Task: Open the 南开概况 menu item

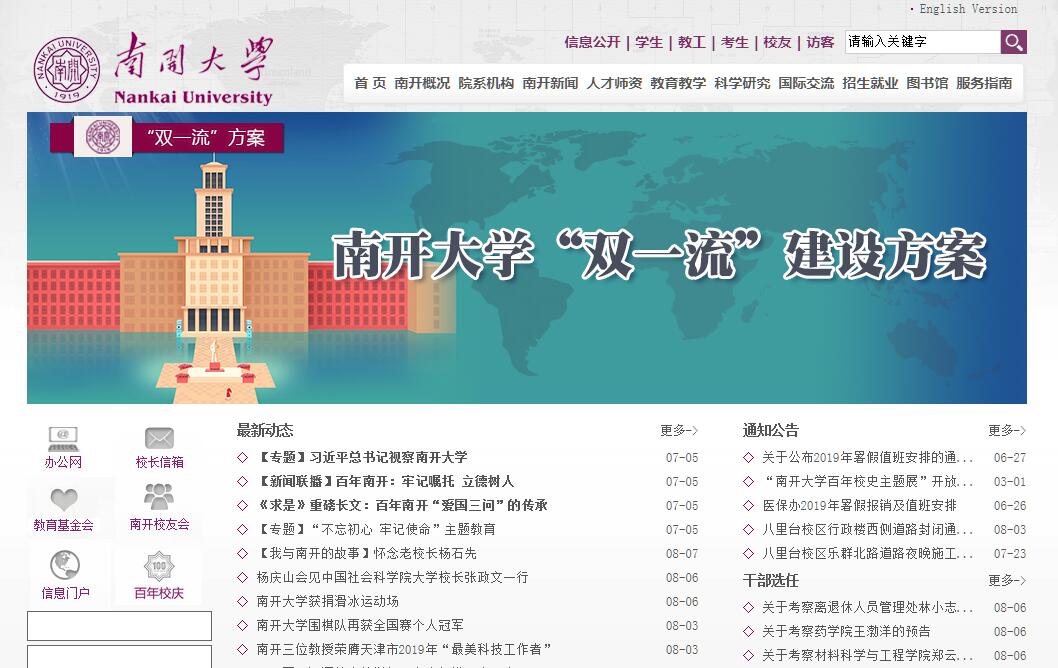Action: click(422, 83)
